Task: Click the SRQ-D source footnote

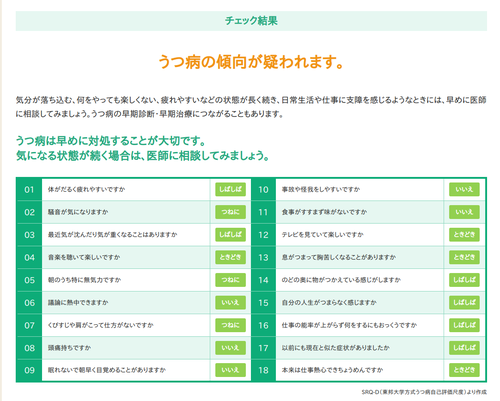Action: (424, 392)
